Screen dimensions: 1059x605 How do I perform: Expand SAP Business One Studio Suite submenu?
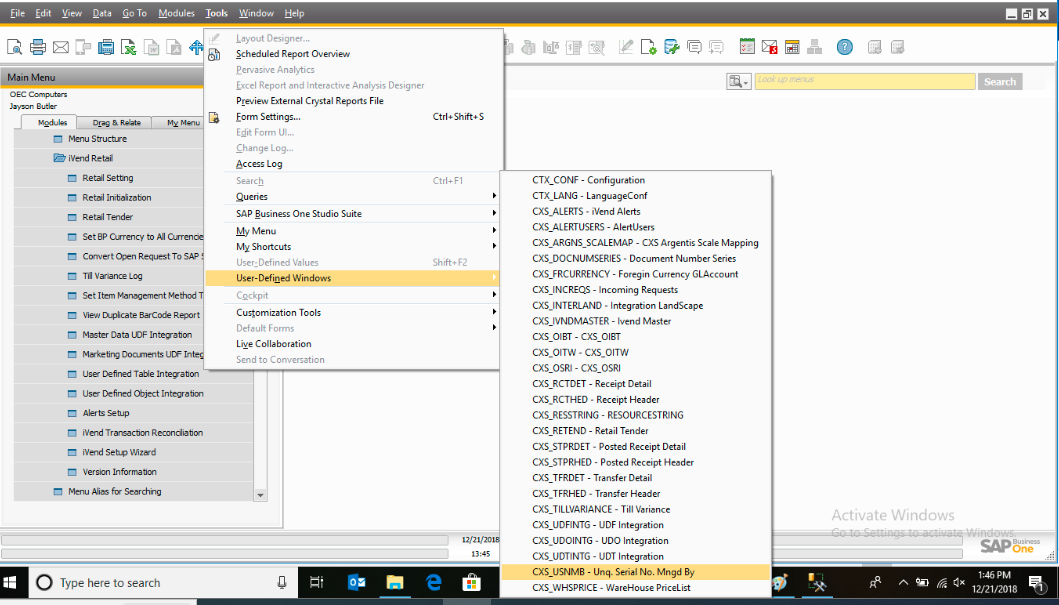click(353, 213)
